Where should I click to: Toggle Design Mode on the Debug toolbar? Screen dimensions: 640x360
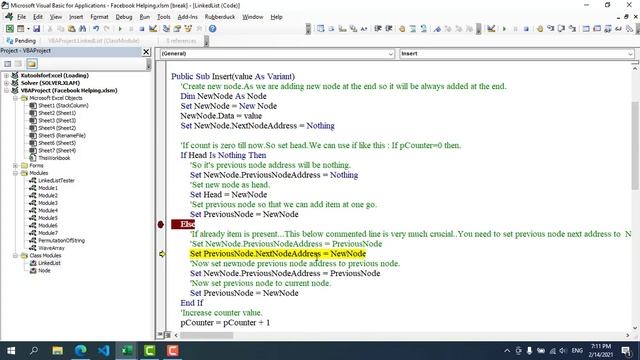pyautogui.click(x=491, y=29)
